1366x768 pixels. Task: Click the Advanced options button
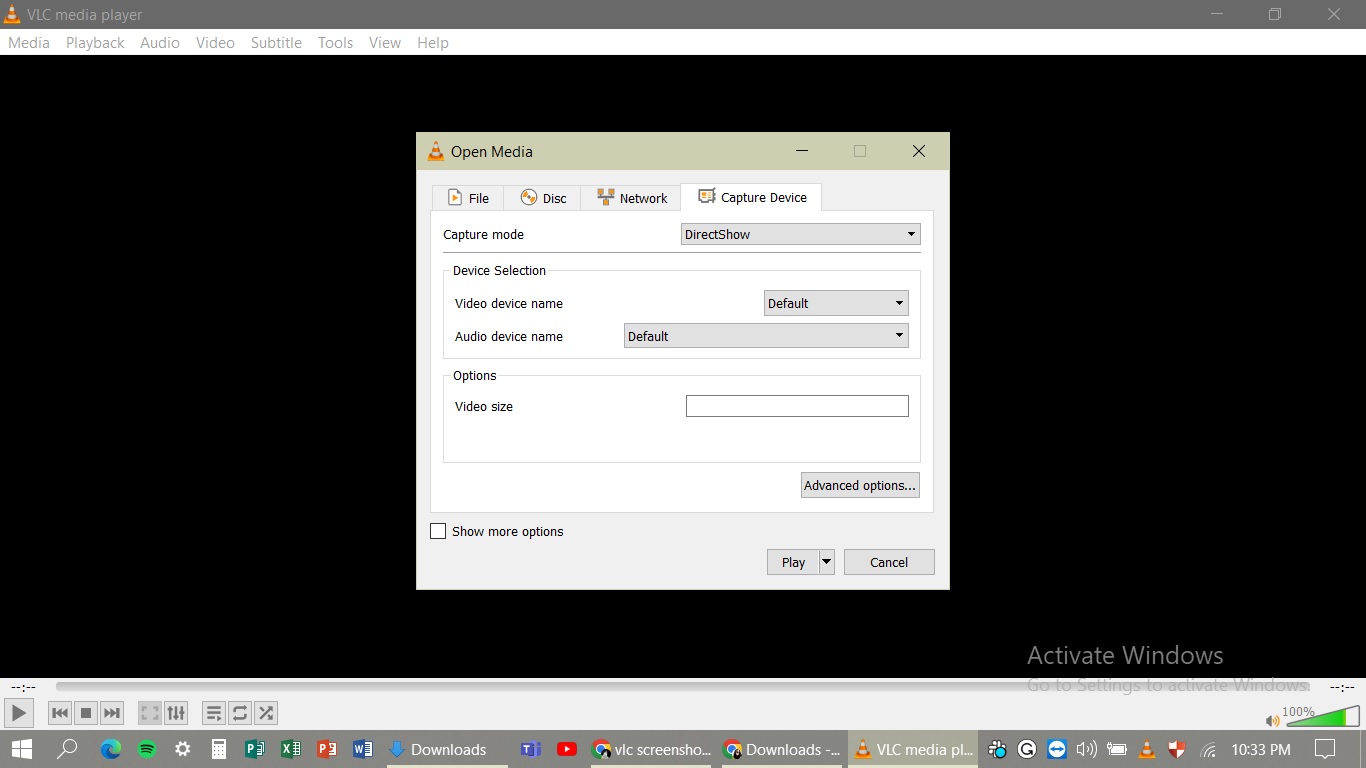pos(860,485)
